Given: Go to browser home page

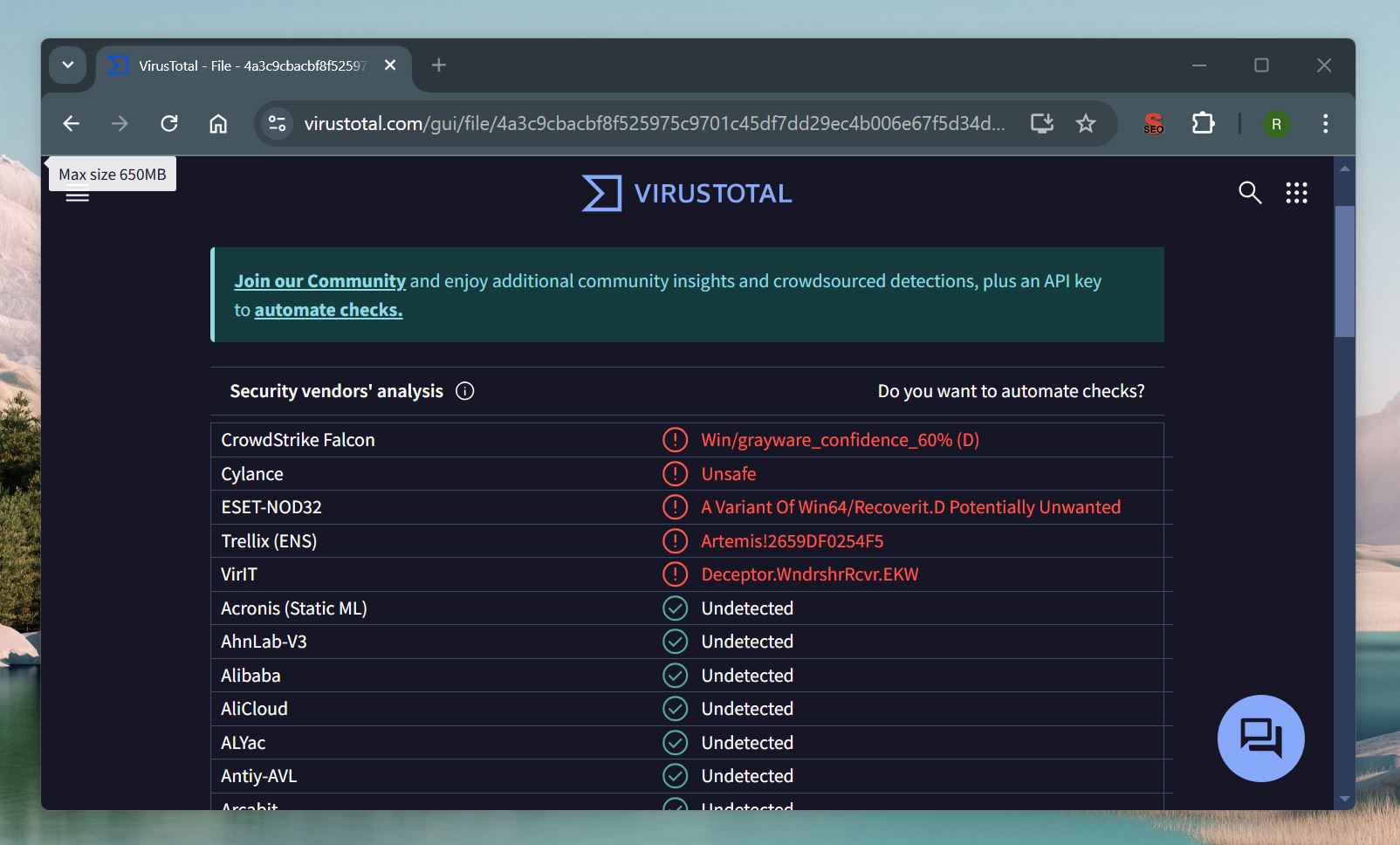Looking at the screenshot, I should [x=218, y=124].
